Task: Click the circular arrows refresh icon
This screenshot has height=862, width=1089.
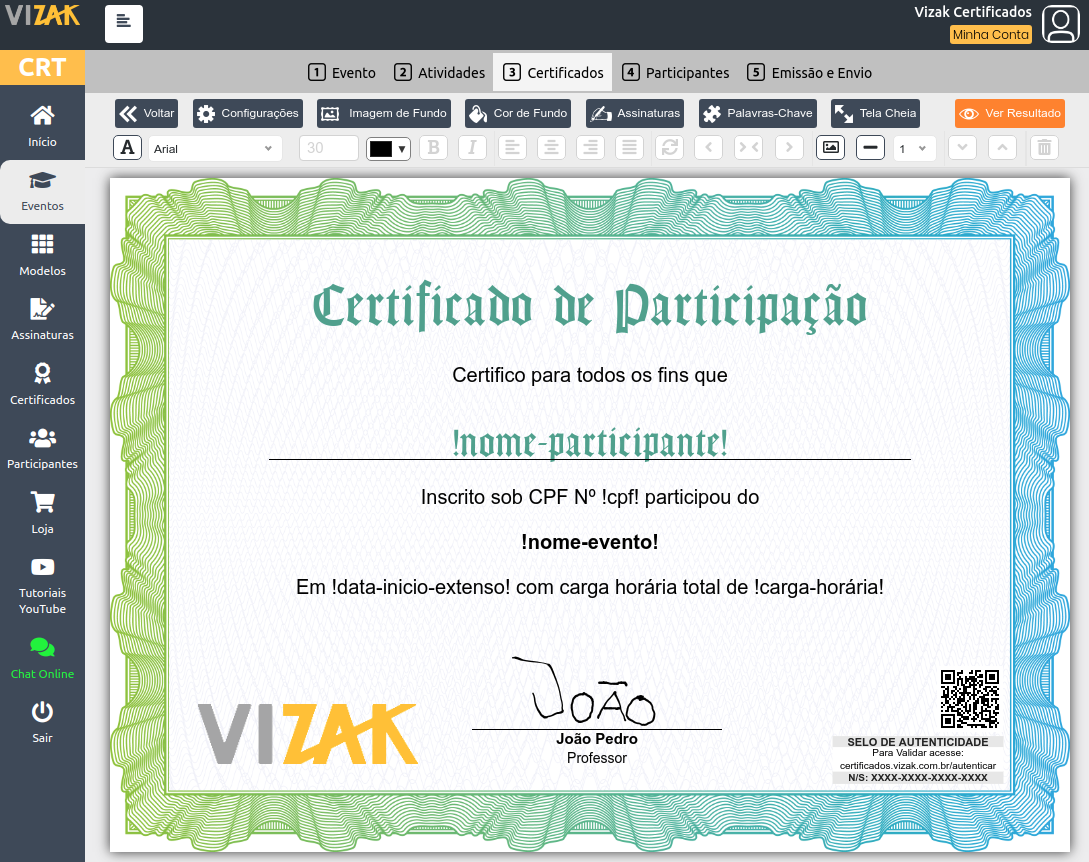Action: click(x=670, y=147)
